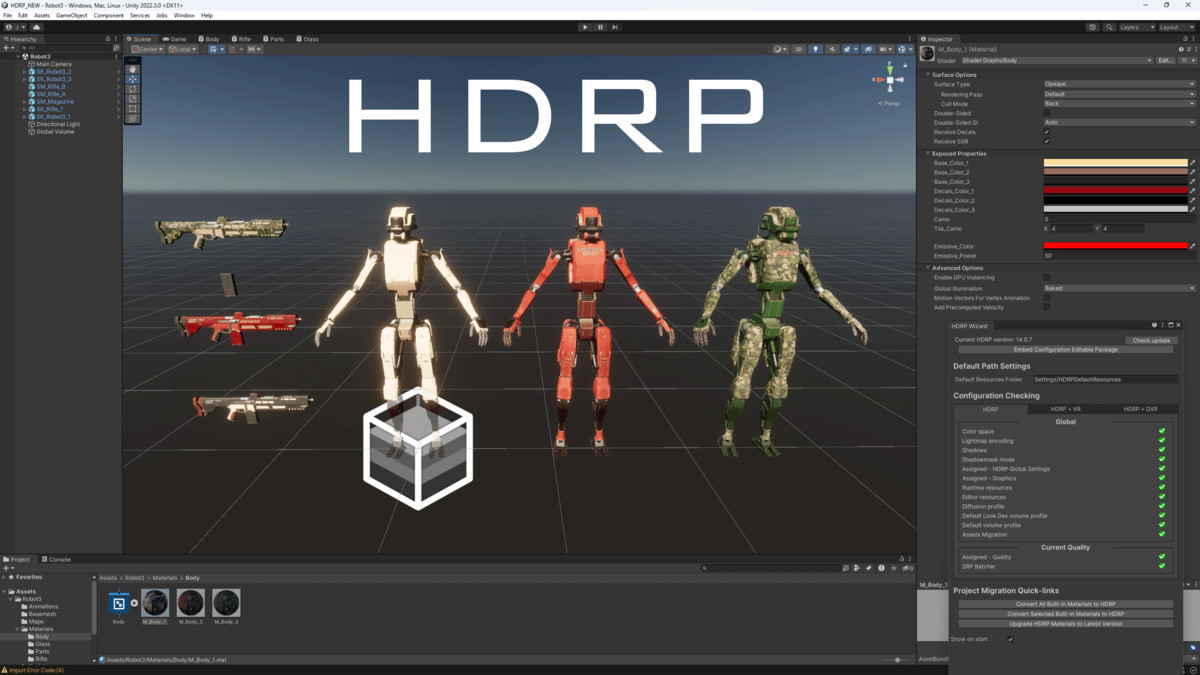Click Embed Configuration Editable Package button
The height and width of the screenshot is (675, 1200).
click(x=1066, y=350)
